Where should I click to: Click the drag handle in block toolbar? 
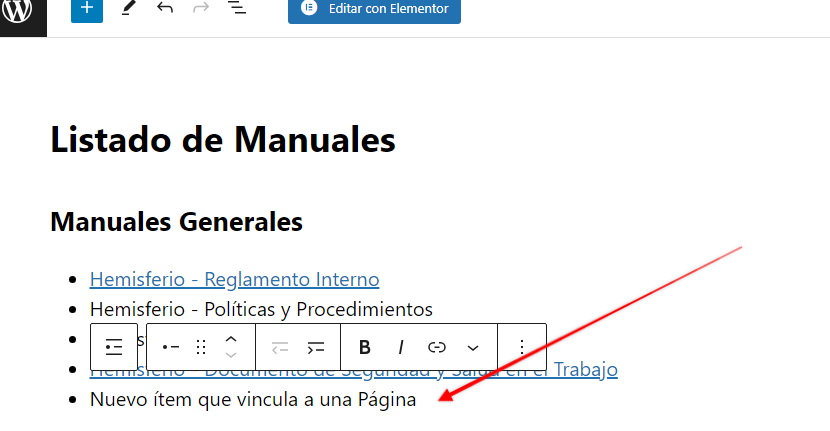(x=201, y=348)
